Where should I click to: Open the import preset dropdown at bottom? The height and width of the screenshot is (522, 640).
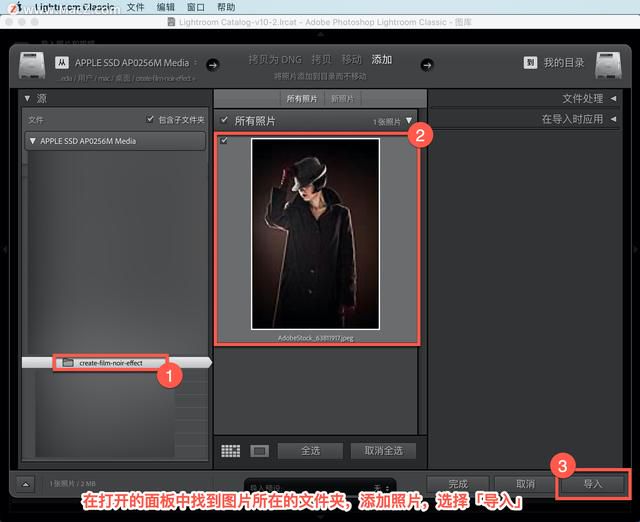click(320, 487)
